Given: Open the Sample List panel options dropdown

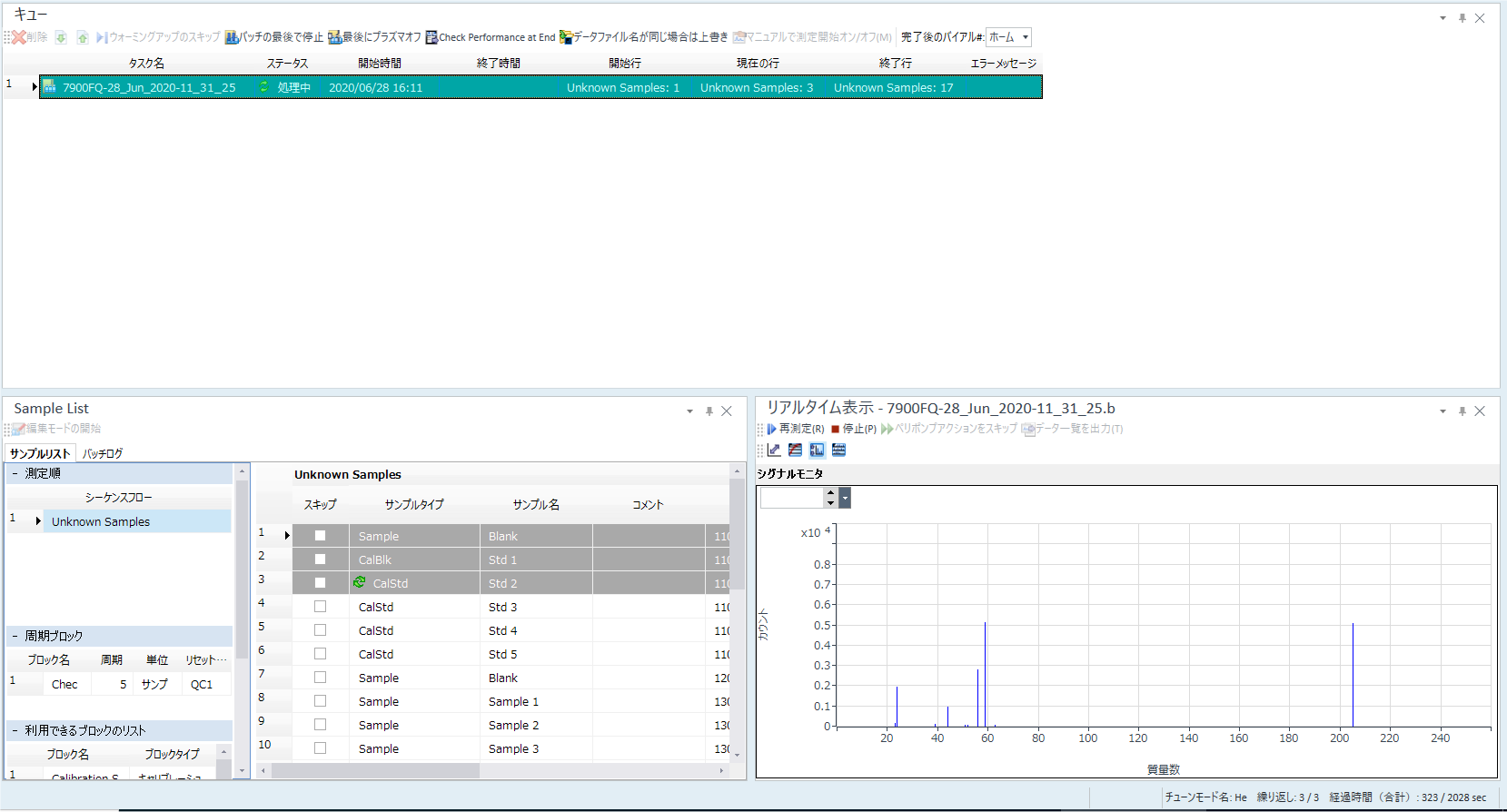Looking at the screenshot, I should tap(689, 411).
